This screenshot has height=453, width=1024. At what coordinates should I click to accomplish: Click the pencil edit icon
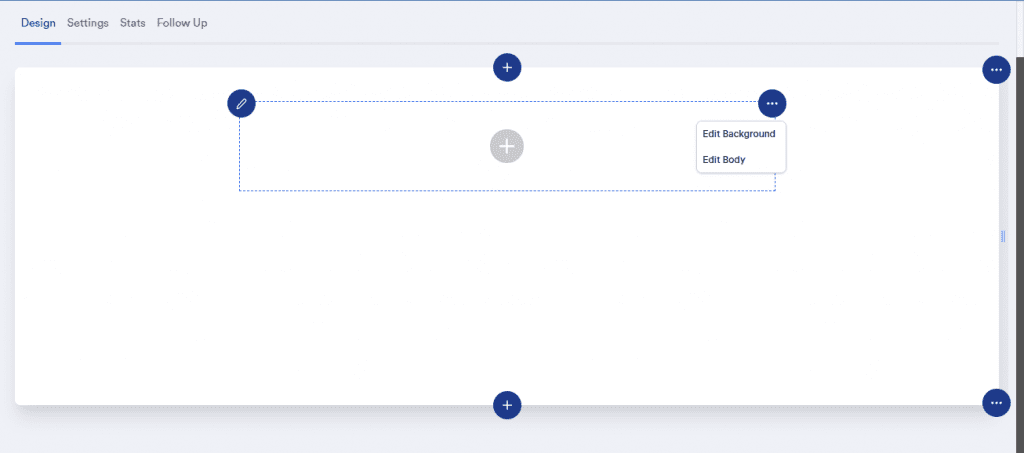tap(241, 103)
